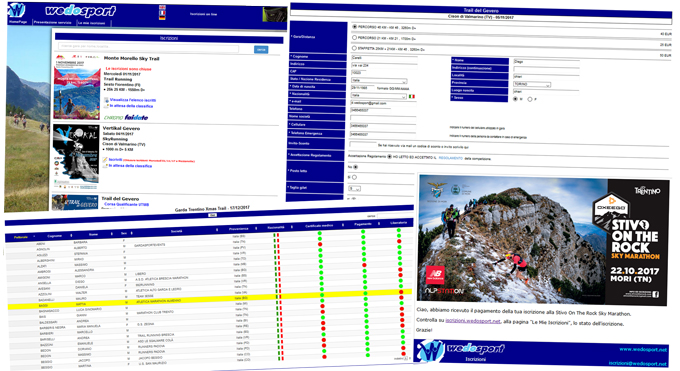Select the yellow highlighted BAGGI row
Viewport: 680px width, 371px height.
point(210,299)
